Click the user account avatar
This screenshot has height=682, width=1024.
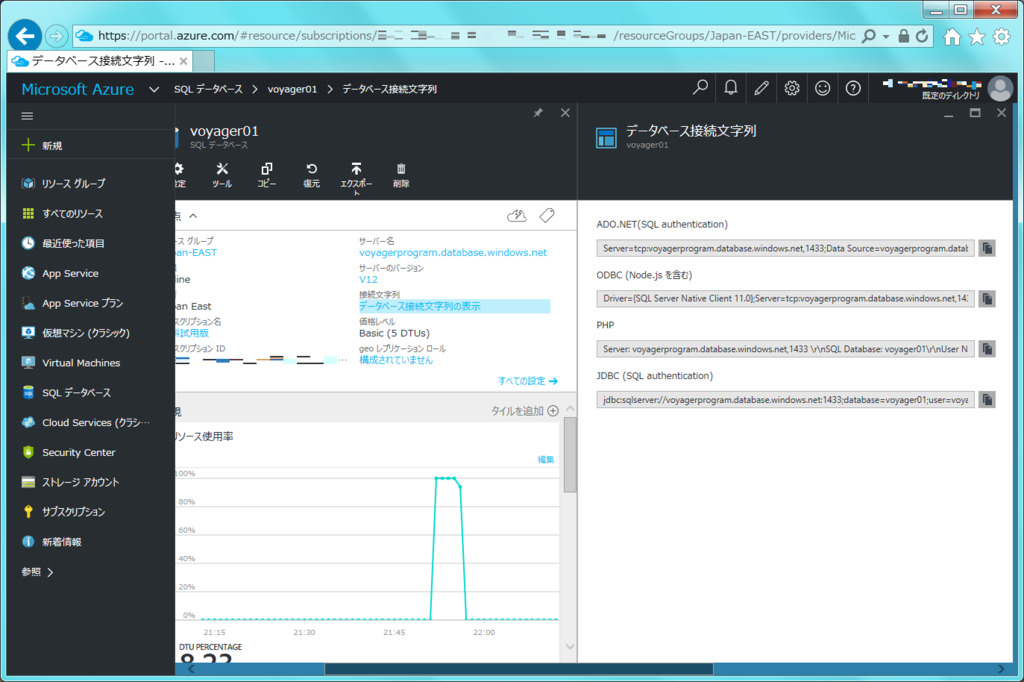[x=1000, y=88]
